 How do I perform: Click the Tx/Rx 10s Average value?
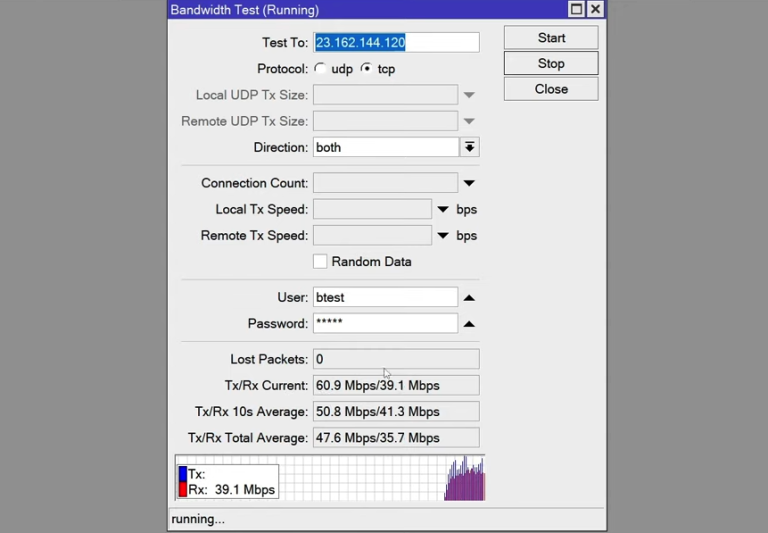[x=396, y=412]
